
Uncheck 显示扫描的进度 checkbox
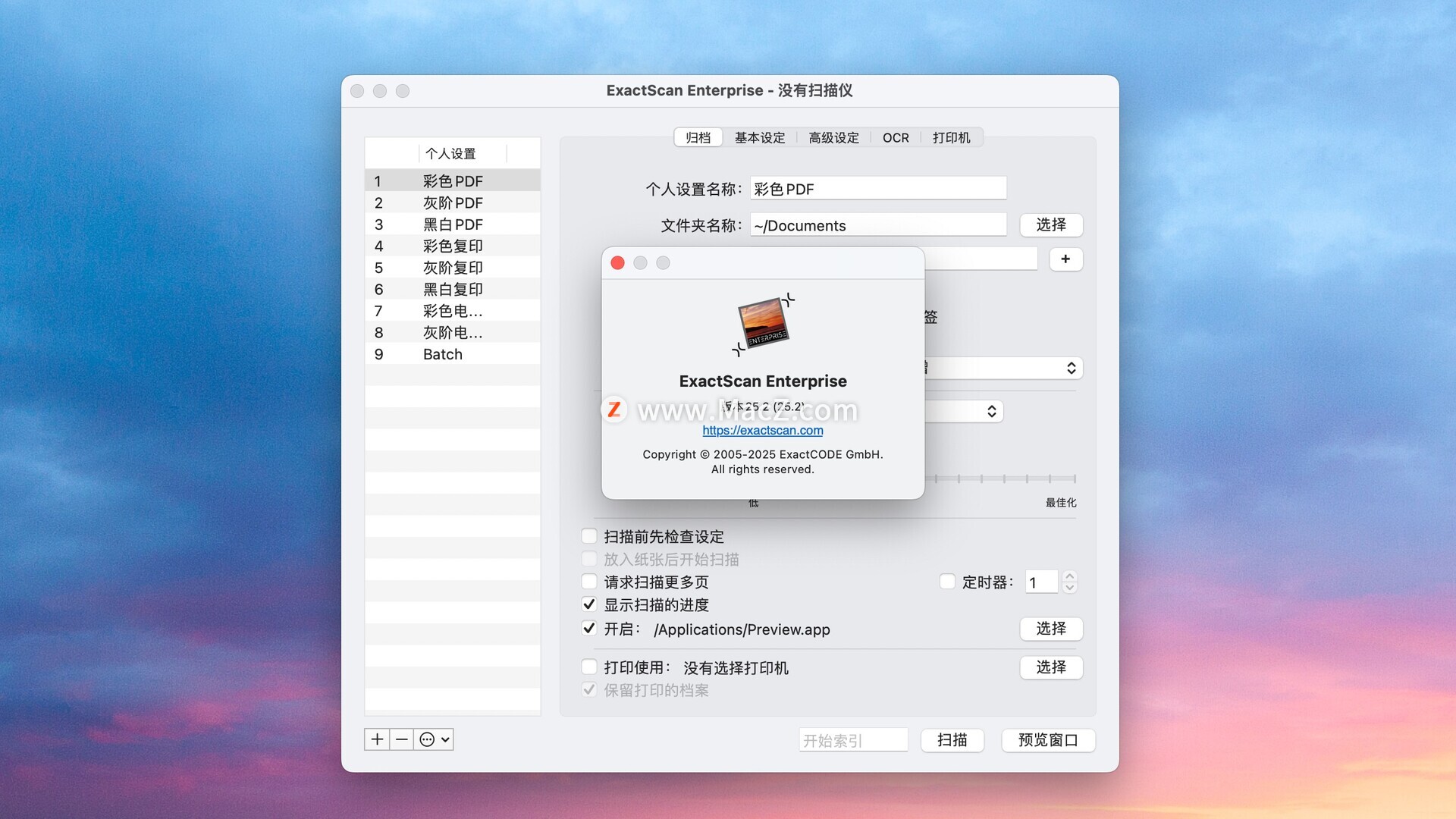click(589, 604)
